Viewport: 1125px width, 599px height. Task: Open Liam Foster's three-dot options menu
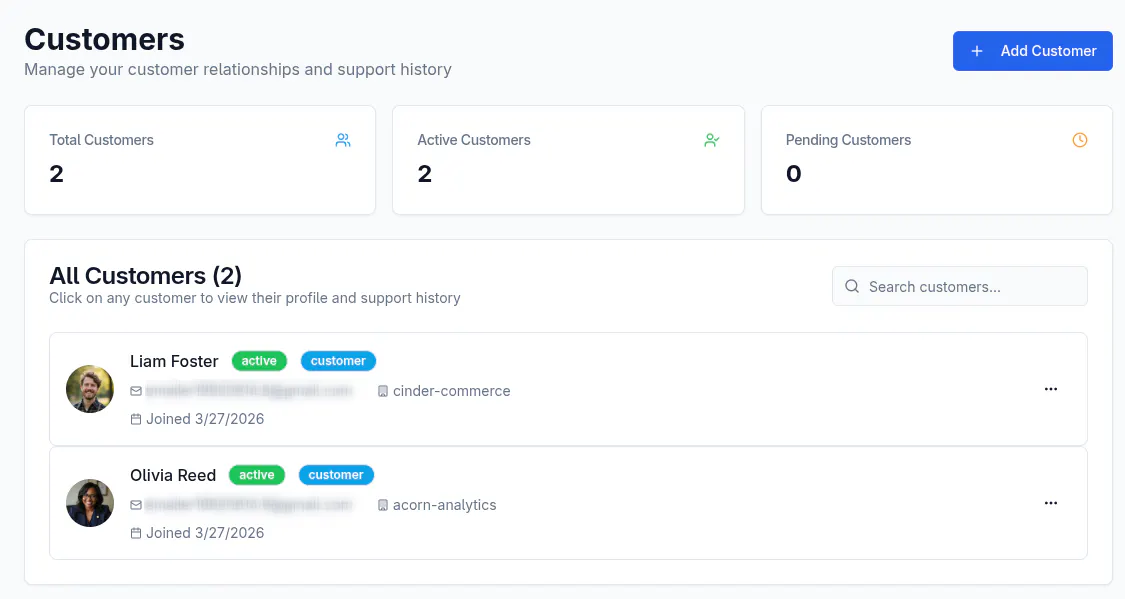tap(1050, 389)
